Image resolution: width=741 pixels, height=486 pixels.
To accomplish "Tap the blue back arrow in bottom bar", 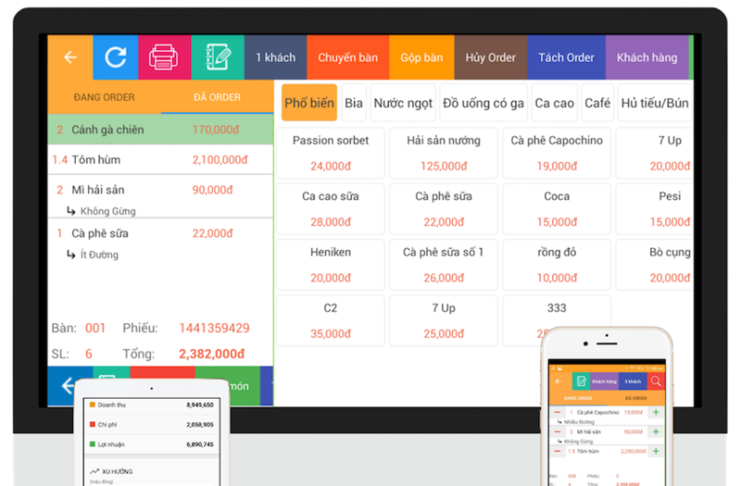I will tap(67, 385).
